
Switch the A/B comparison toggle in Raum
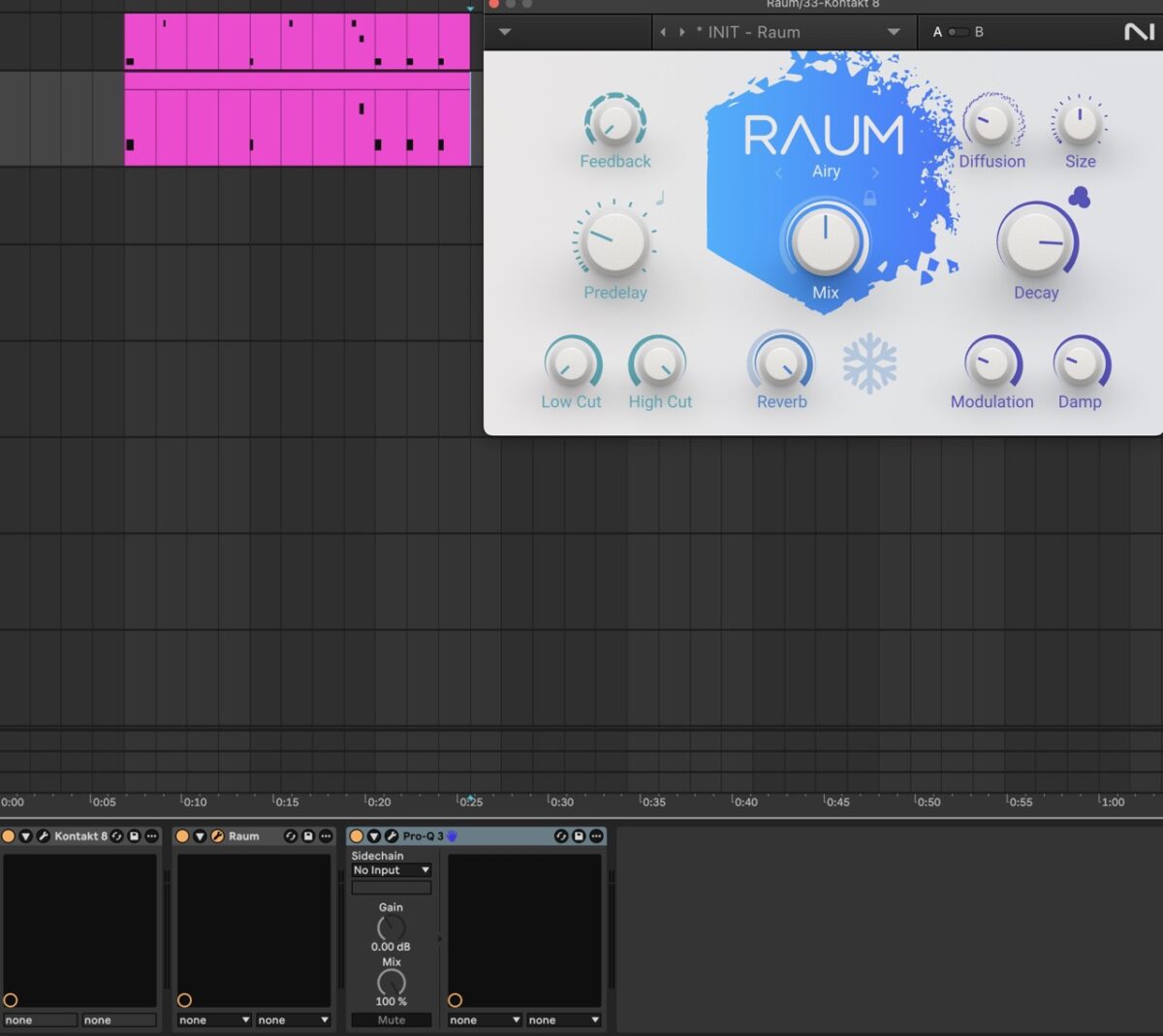(958, 32)
